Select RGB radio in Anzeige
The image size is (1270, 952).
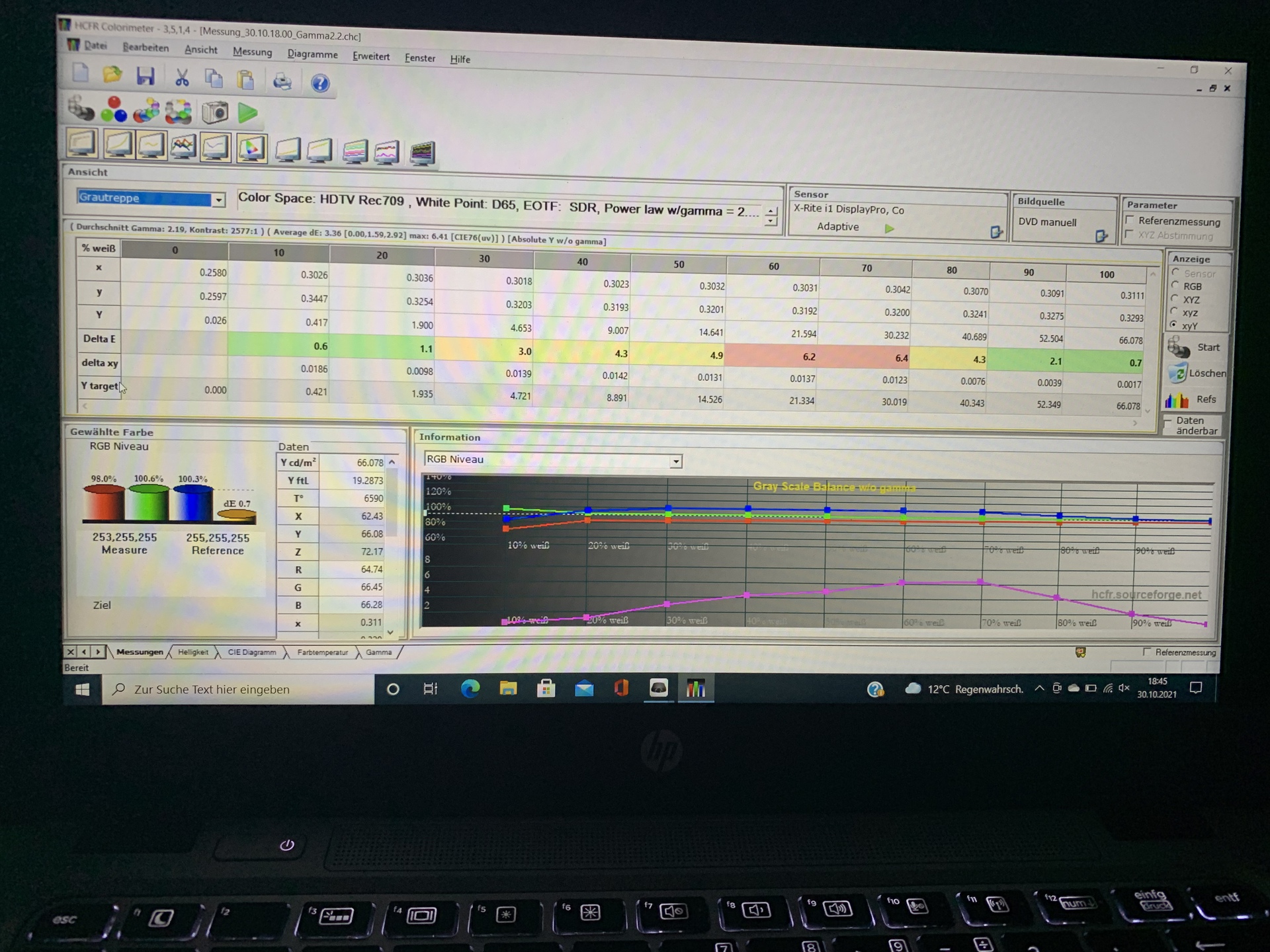point(1175,285)
